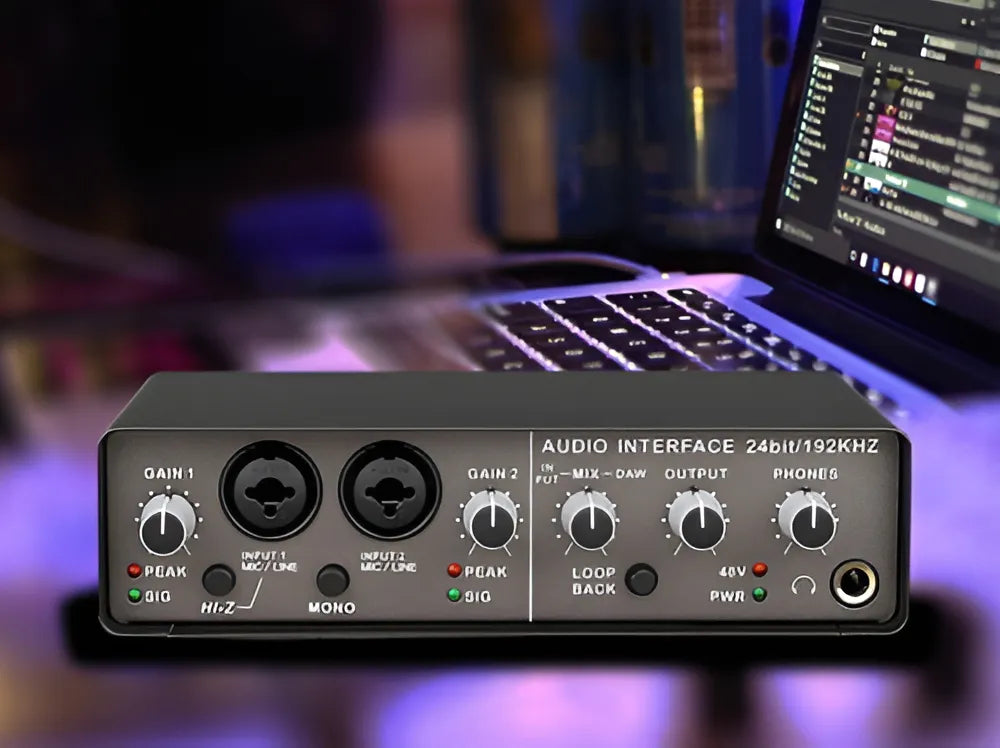The height and width of the screenshot is (748, 1000).
Task: Click the pink album thumbnail on laptop screen
Action: (881, 127)
